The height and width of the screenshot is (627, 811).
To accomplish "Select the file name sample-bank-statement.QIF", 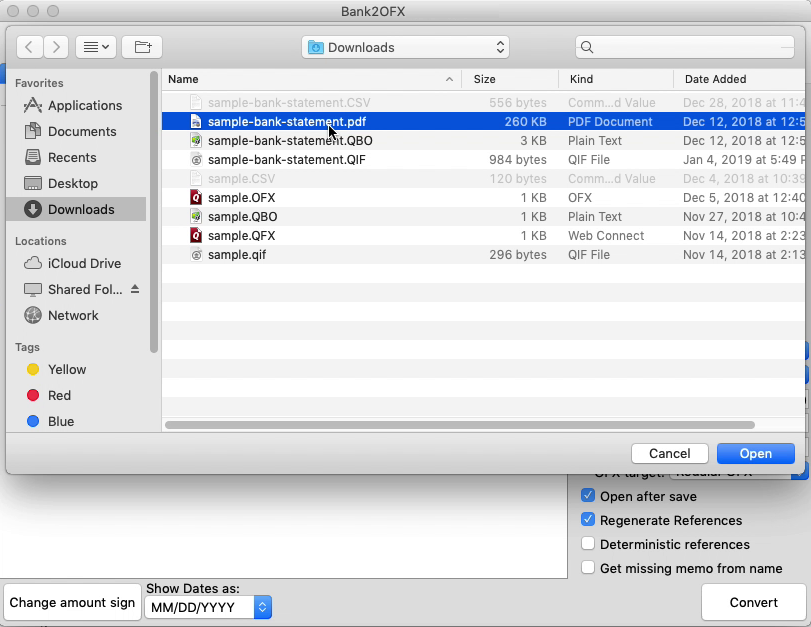I will (287, 160).
